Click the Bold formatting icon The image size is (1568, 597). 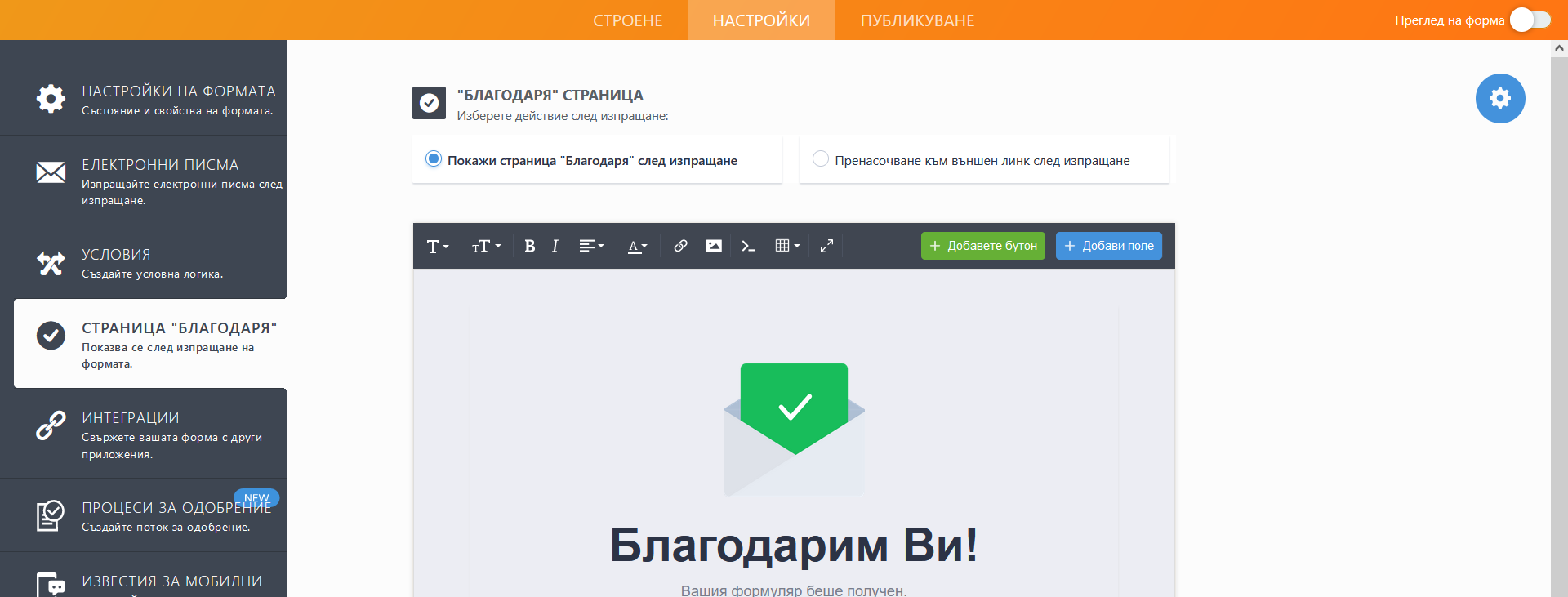[529, 246]
